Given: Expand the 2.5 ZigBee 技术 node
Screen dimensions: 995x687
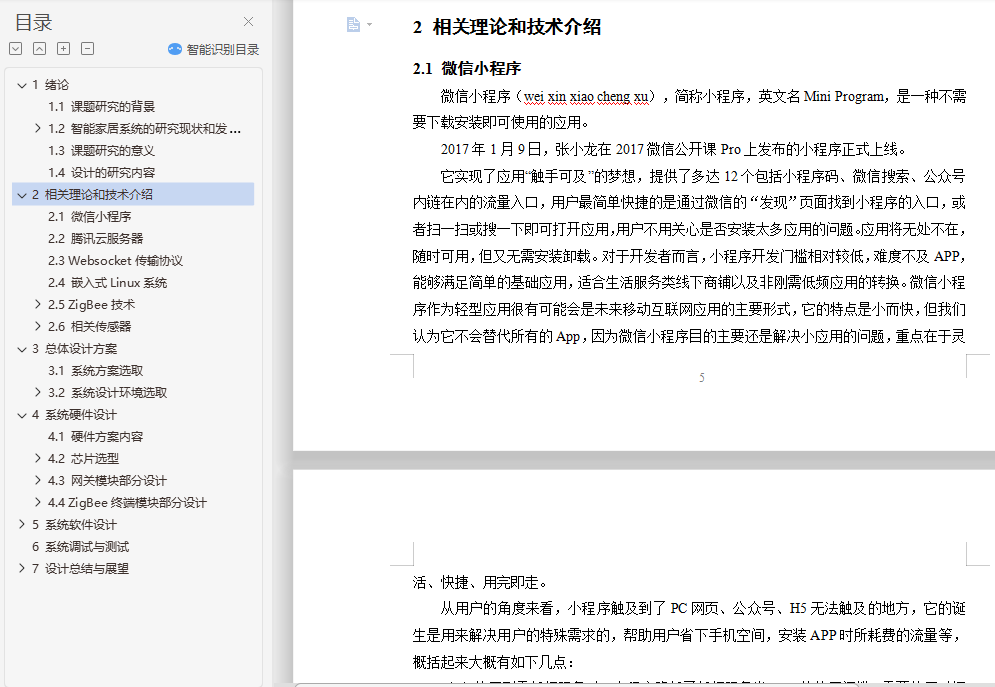Looking at the screenshot, I should [38, 304].
